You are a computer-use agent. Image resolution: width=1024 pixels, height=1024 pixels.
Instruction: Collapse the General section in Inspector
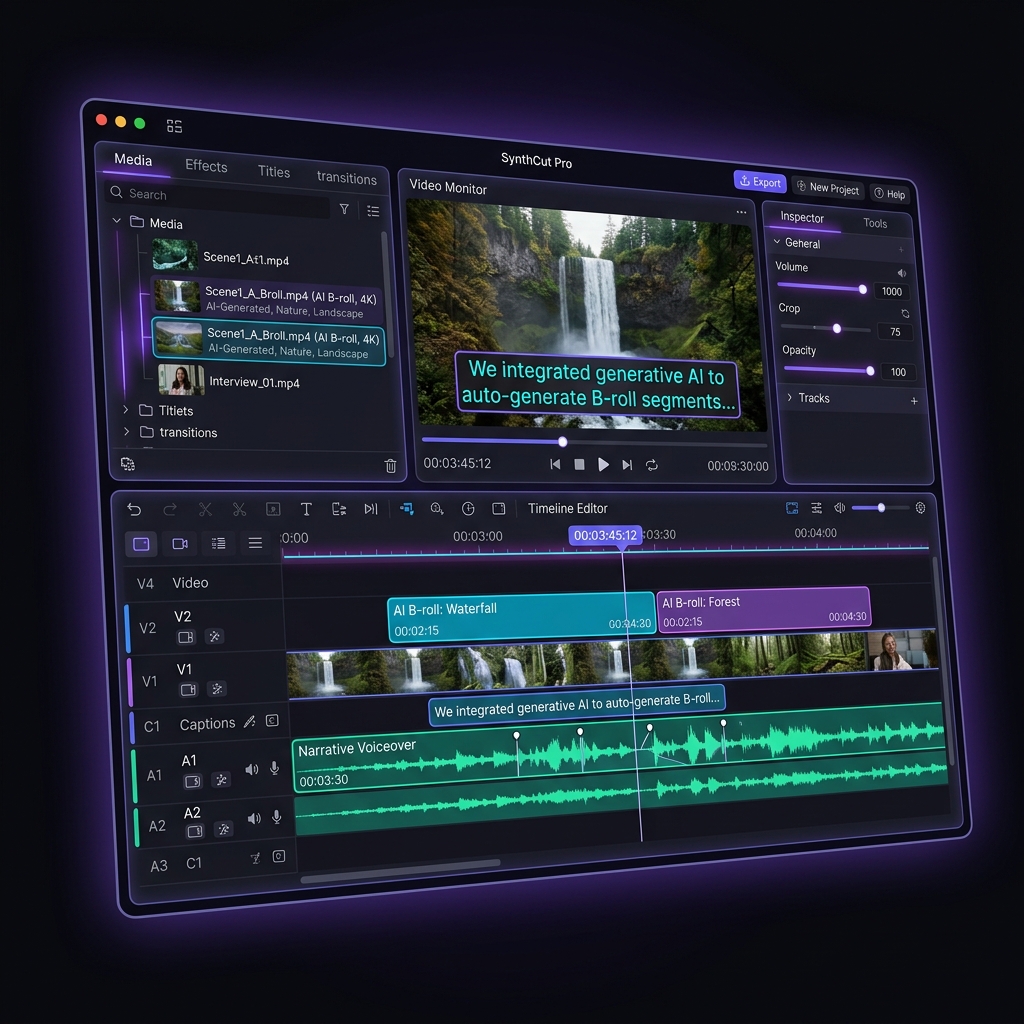777,242
